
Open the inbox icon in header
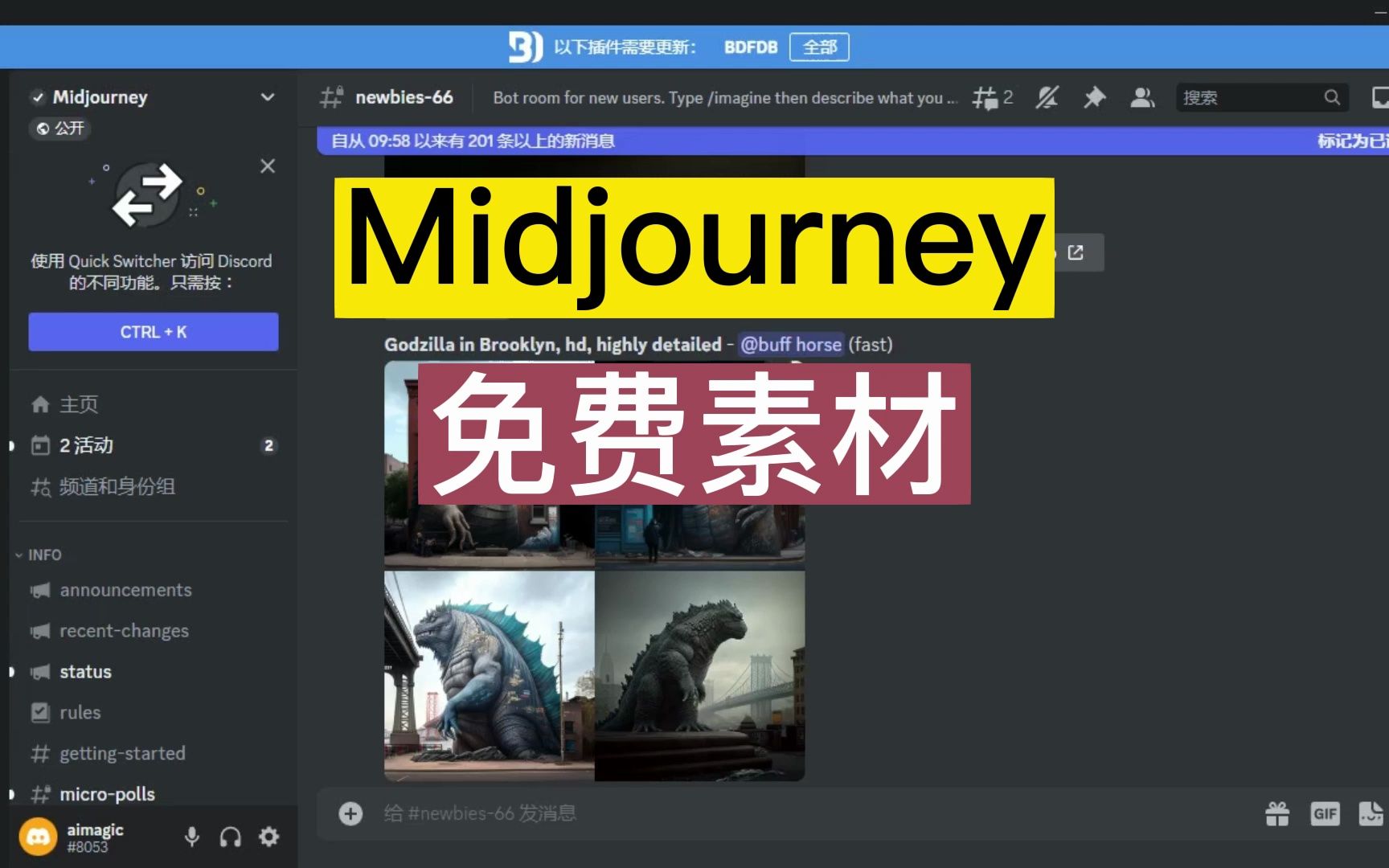(x=1379, y=97)
